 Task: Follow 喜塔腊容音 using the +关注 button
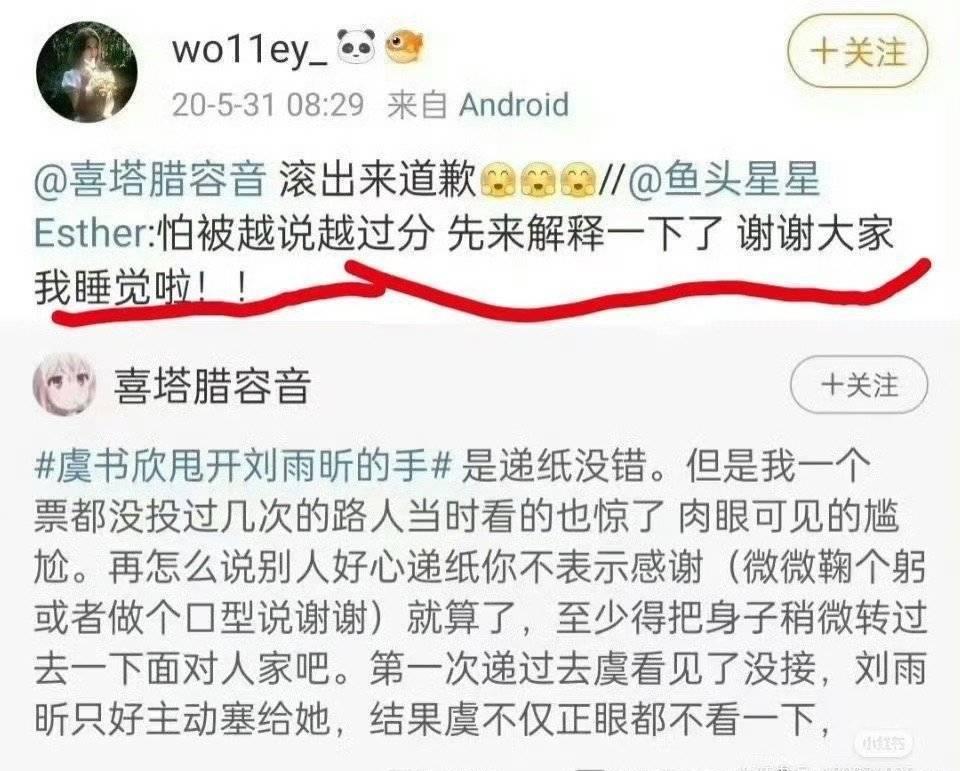click(x=859, y=385)
